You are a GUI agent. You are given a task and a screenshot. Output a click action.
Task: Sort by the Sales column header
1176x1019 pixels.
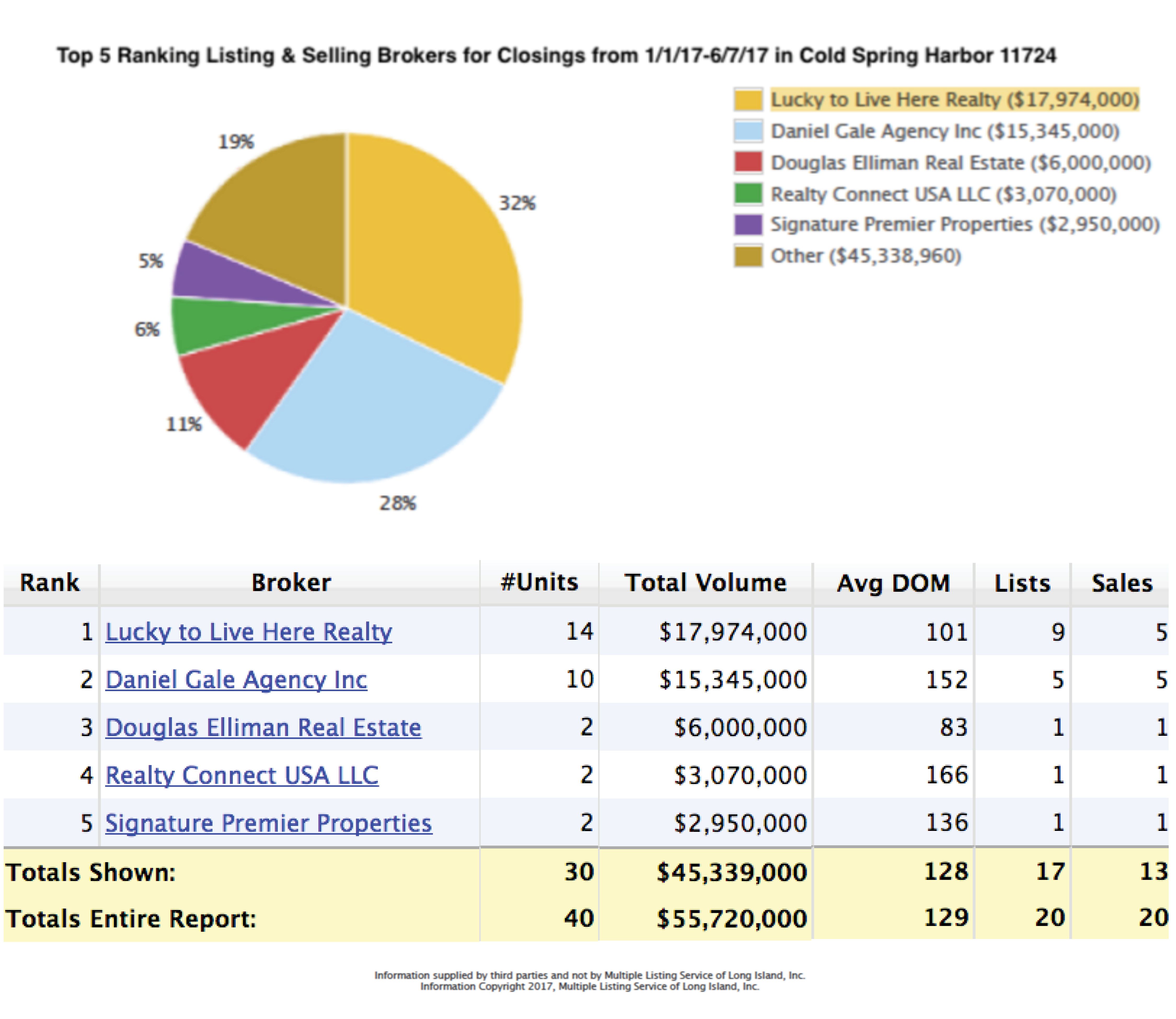1122,583
